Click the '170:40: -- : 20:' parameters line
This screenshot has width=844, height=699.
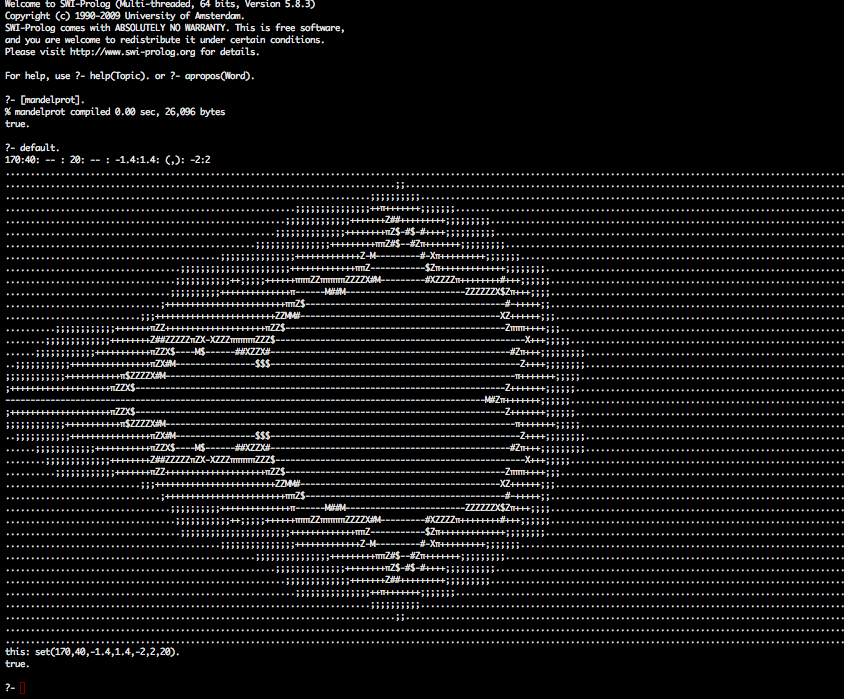pyautogui.click(x=108, y=160)
